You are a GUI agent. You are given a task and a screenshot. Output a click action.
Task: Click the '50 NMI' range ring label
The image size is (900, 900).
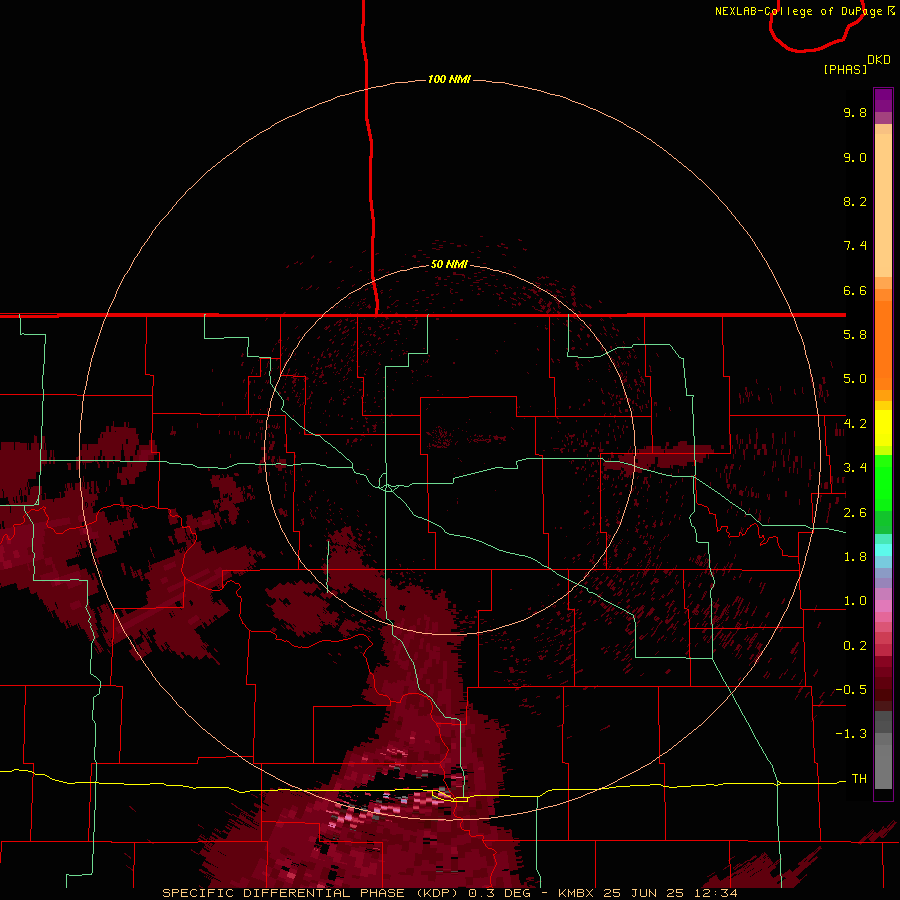(449, 264)
